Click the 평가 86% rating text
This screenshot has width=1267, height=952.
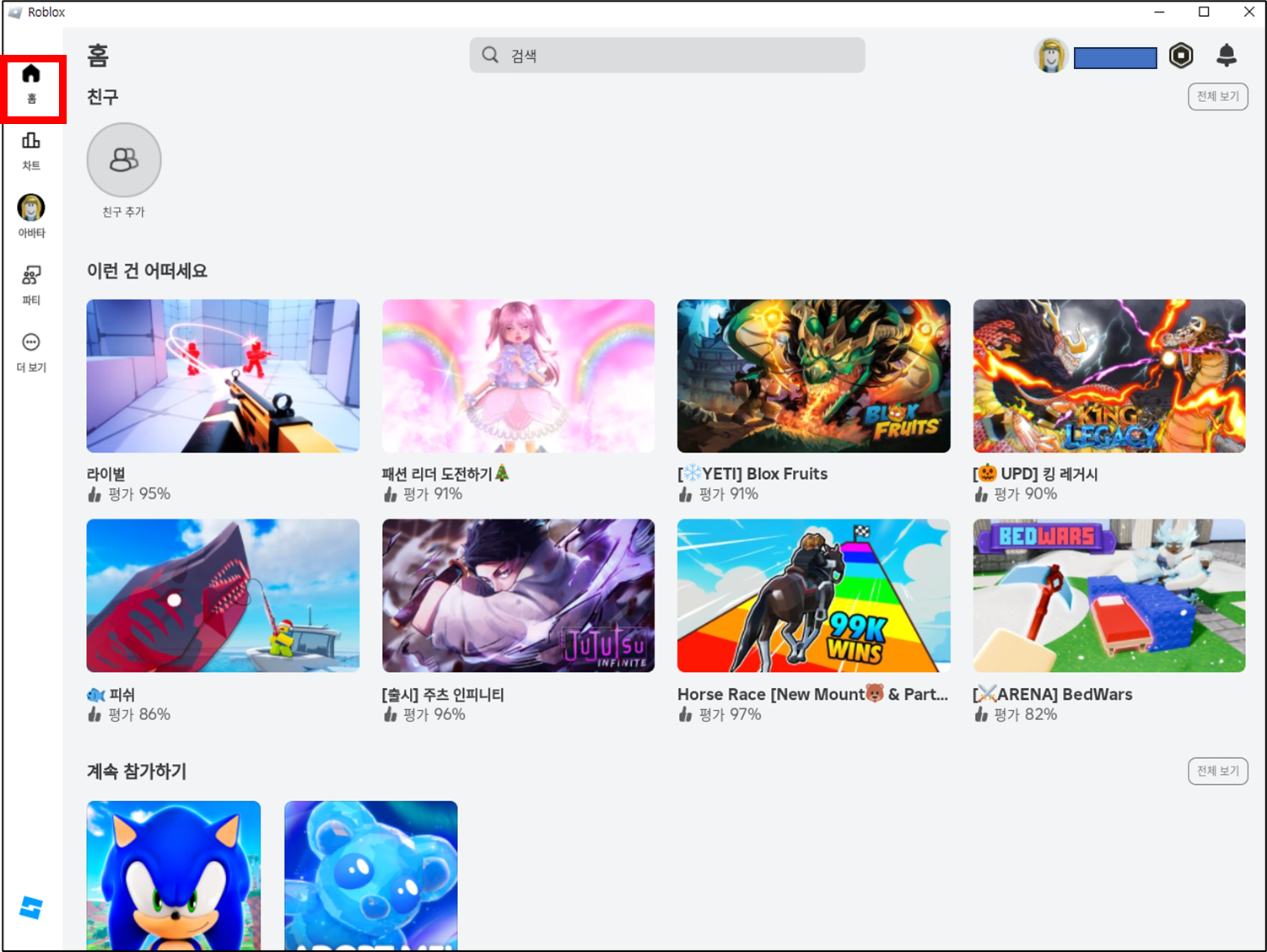click(139, 714)
